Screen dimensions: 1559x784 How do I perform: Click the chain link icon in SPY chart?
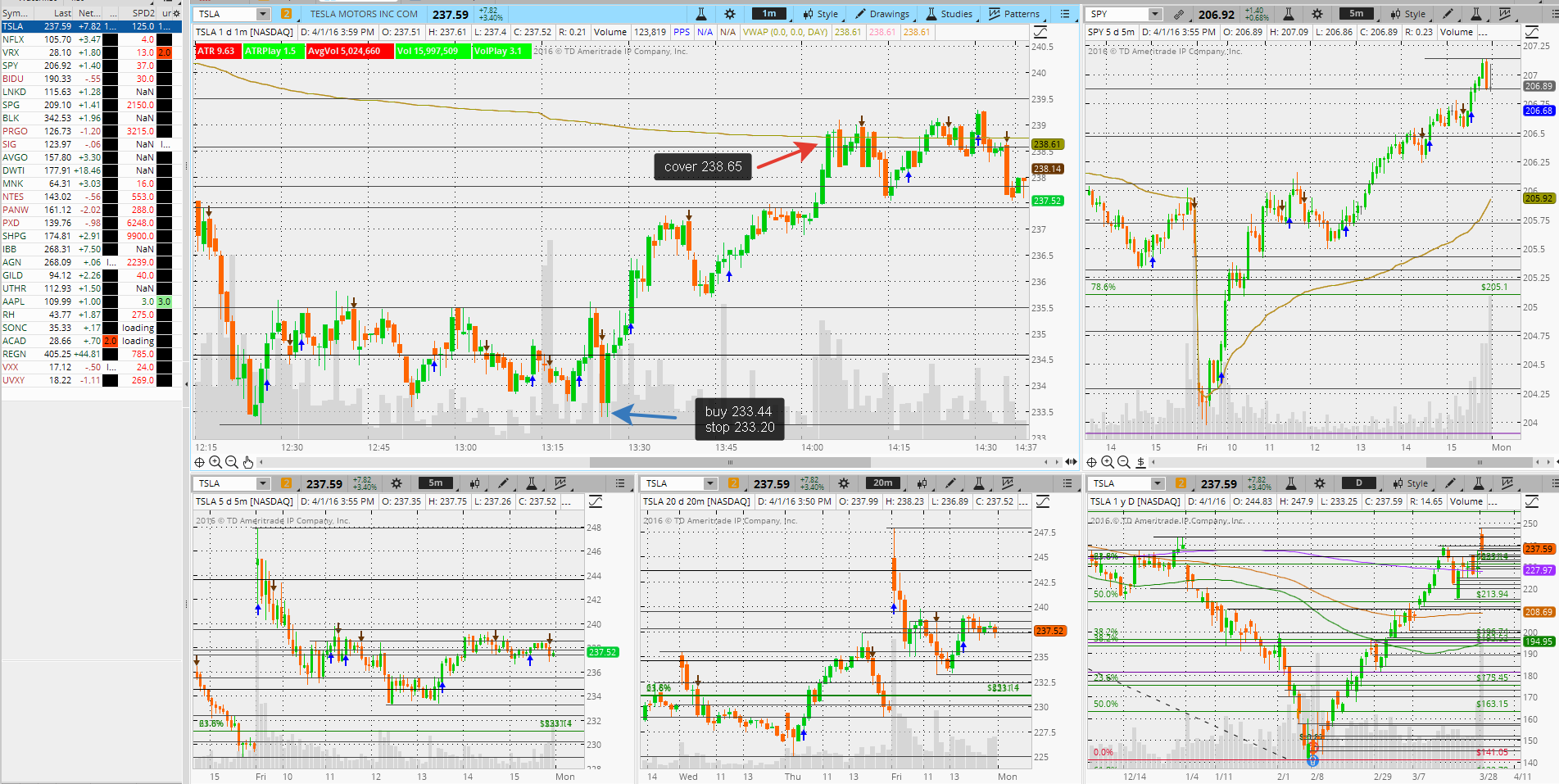1178,14
